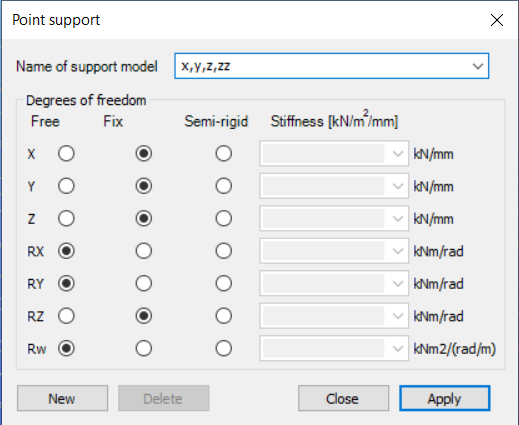This screenshot has height=425, width=519.
Task: Set Y degree of freedom to Free
Action: tap(66, 186)
